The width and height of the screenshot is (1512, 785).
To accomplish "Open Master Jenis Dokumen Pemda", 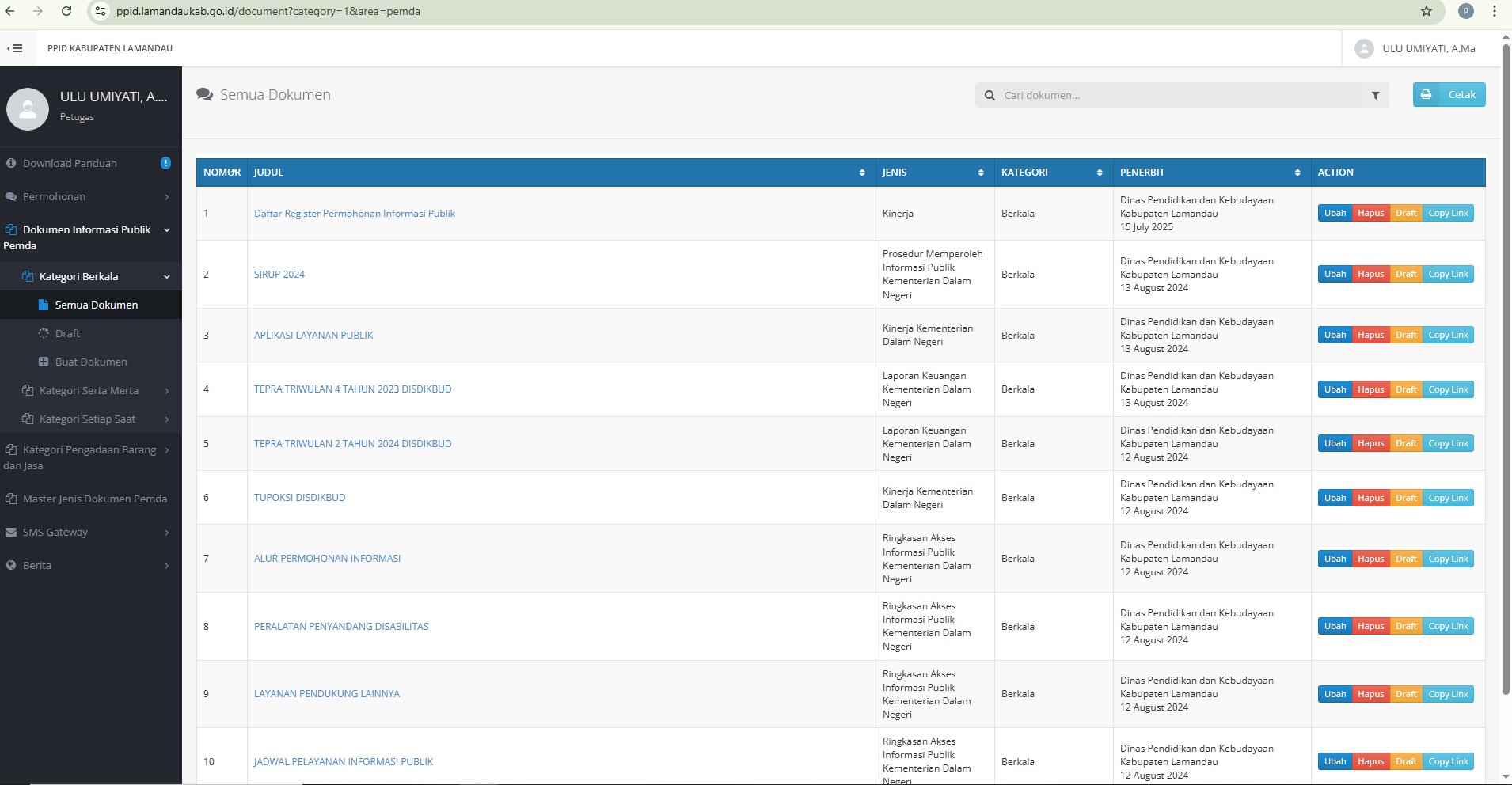I will tap(94, 499).
